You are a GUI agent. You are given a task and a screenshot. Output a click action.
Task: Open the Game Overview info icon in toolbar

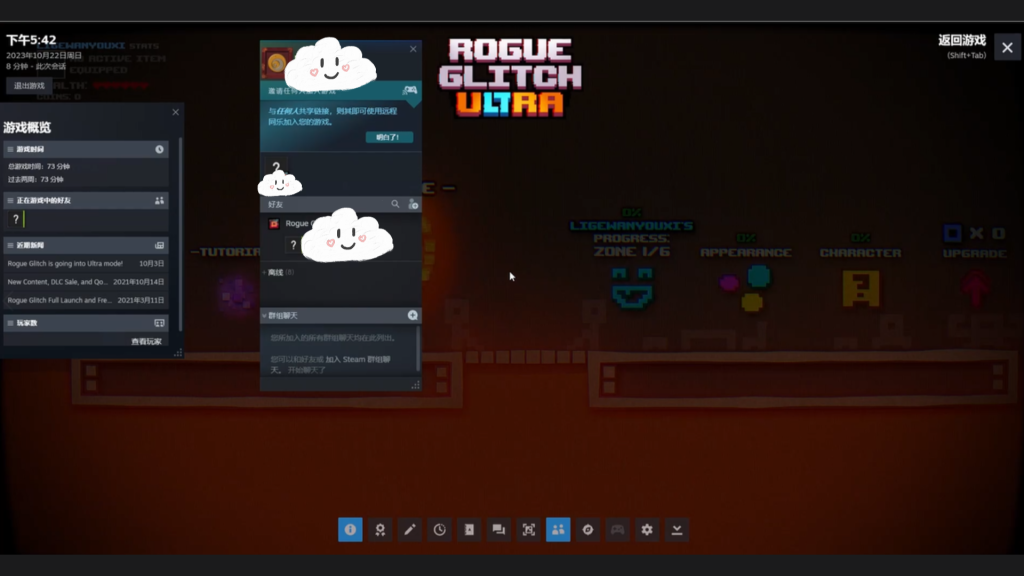(x=350, y=530)
